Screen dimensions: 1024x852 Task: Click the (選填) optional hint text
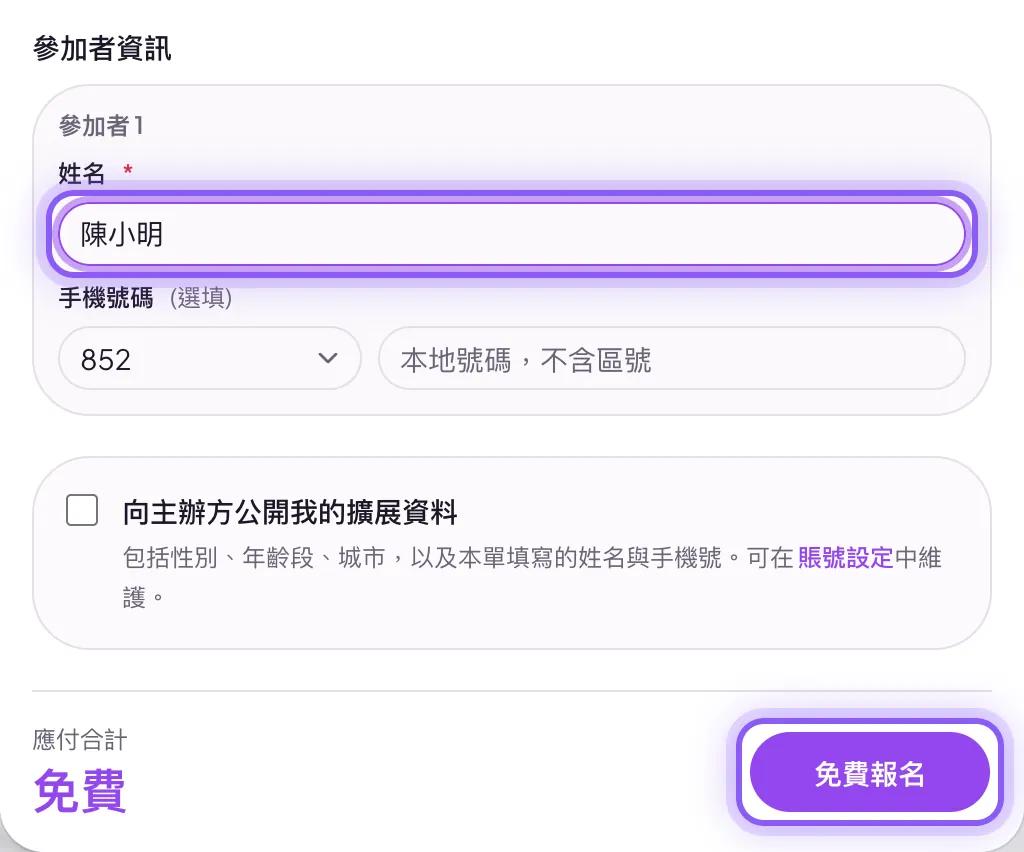[201, 298]
